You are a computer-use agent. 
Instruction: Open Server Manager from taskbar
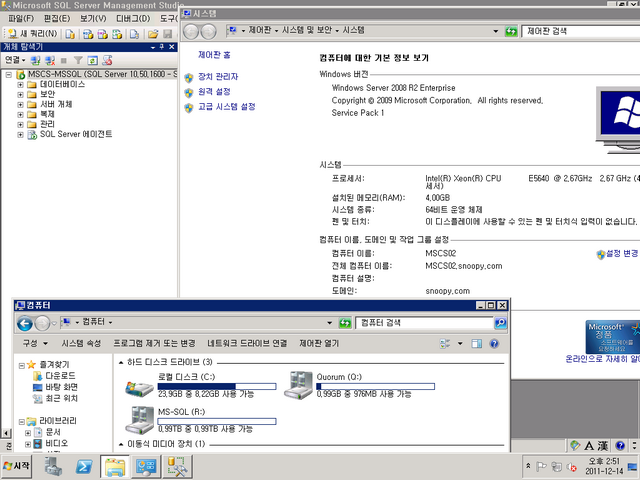coord(53,466)
